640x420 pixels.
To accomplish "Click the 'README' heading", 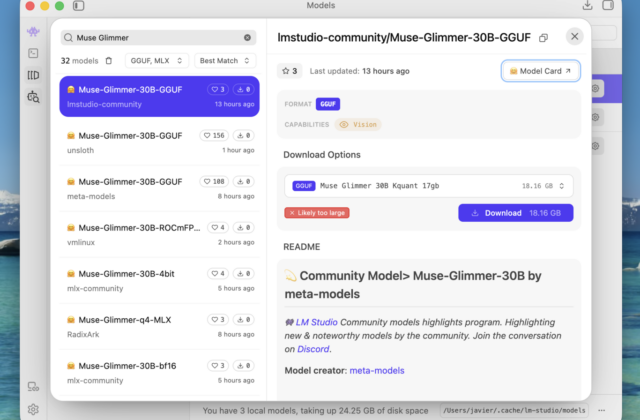I will pos(302,247).
